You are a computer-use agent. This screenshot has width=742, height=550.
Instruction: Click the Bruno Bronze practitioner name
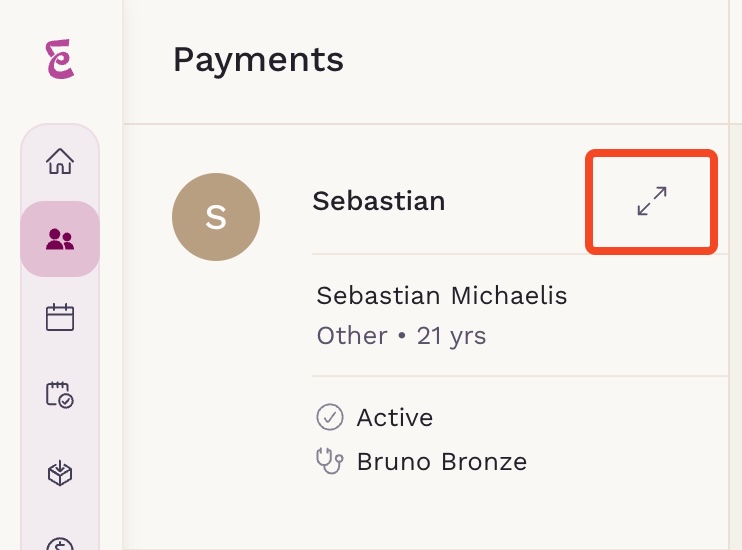tap(442, 461)
